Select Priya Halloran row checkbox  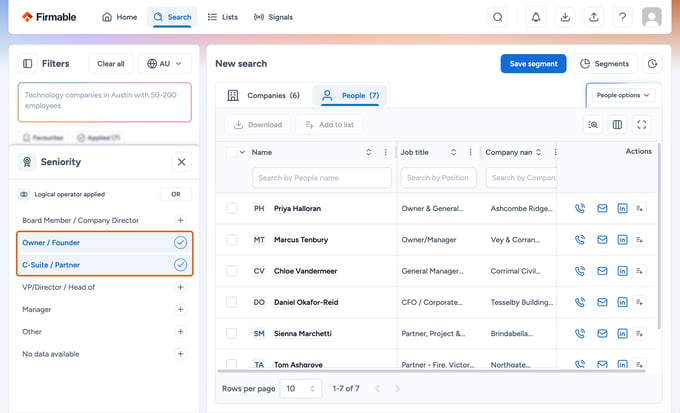pyautogui.click(x=232, y=208)
